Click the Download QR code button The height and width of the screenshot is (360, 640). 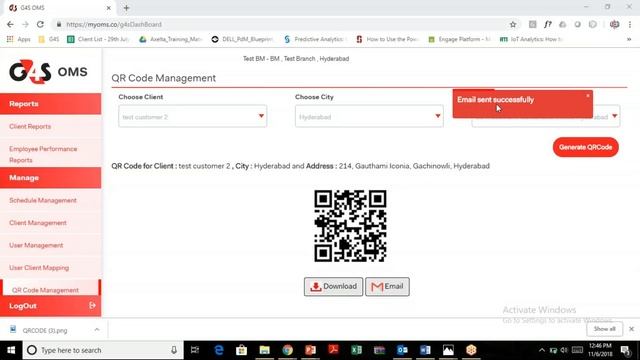click(x=333, y=287)
